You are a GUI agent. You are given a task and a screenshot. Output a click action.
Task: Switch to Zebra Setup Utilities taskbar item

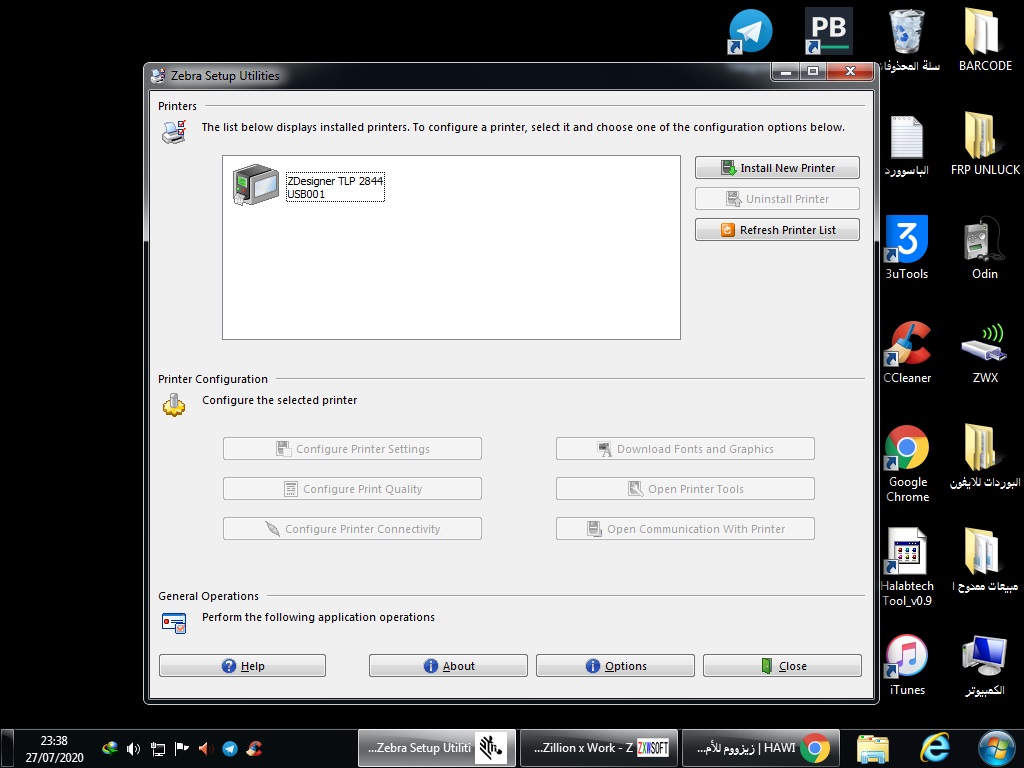pyautogui.click(x=437, y=748)
